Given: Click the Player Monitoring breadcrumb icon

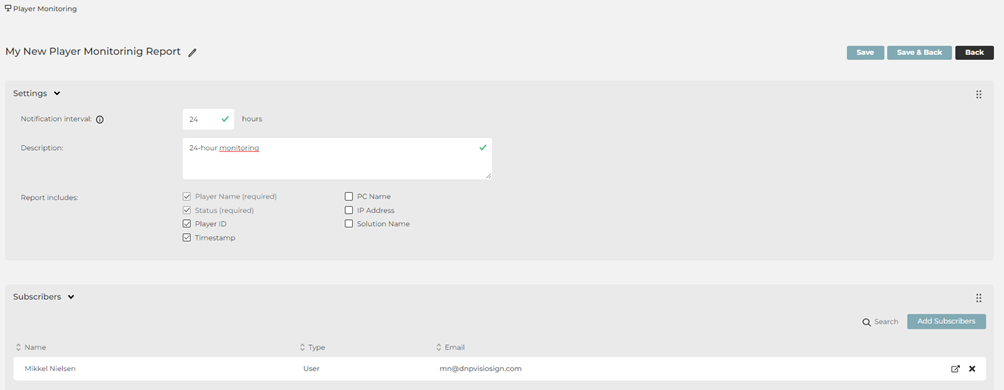Looking at the screenshot, I should click(8, 9).
